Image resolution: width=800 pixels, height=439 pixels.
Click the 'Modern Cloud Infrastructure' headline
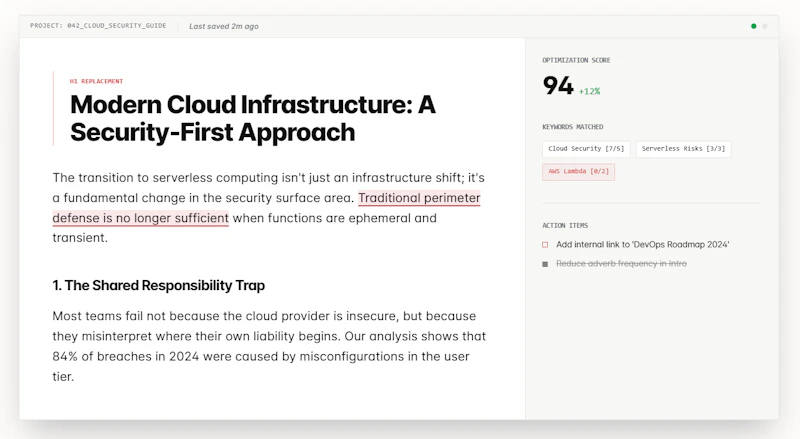(x=253, y=118)
